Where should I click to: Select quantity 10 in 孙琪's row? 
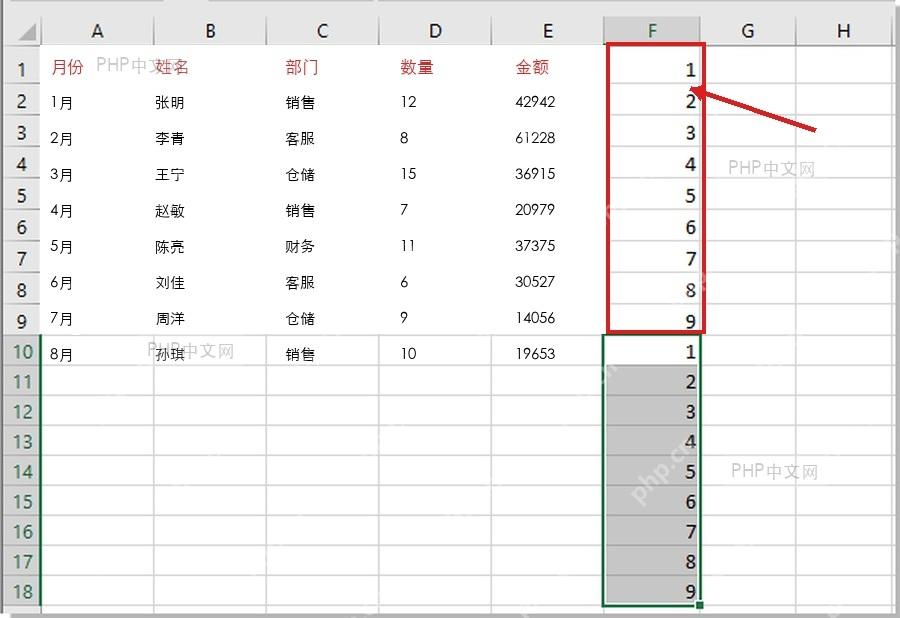(x=409, y=353)
